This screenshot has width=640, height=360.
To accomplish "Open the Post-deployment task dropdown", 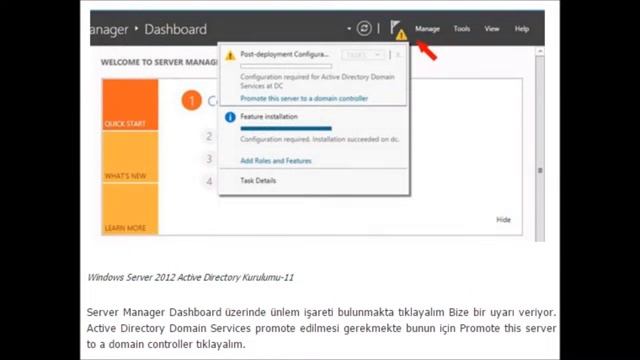I will [x=363, y=55].
